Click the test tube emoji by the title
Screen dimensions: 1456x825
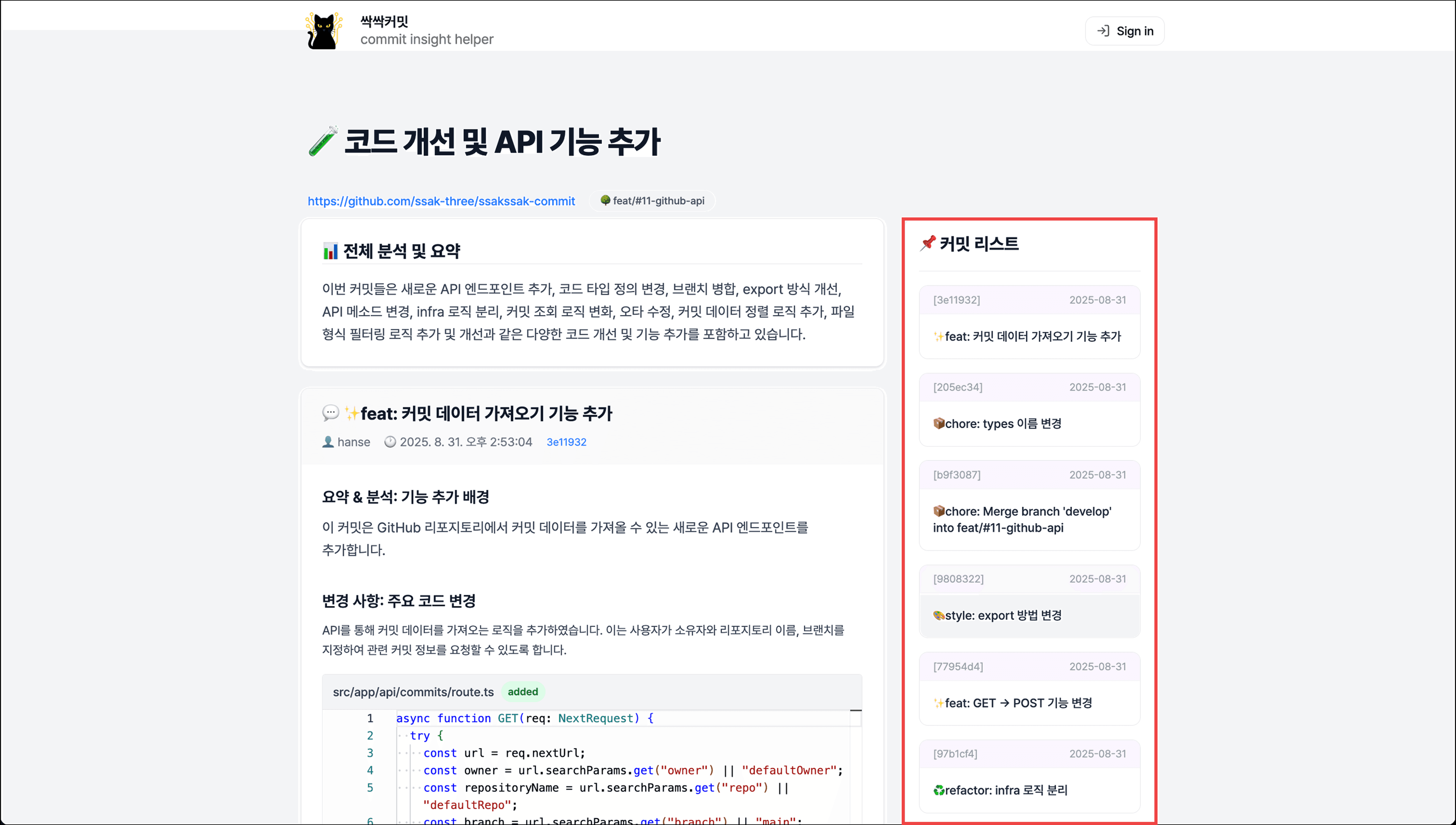coord(323,141)
